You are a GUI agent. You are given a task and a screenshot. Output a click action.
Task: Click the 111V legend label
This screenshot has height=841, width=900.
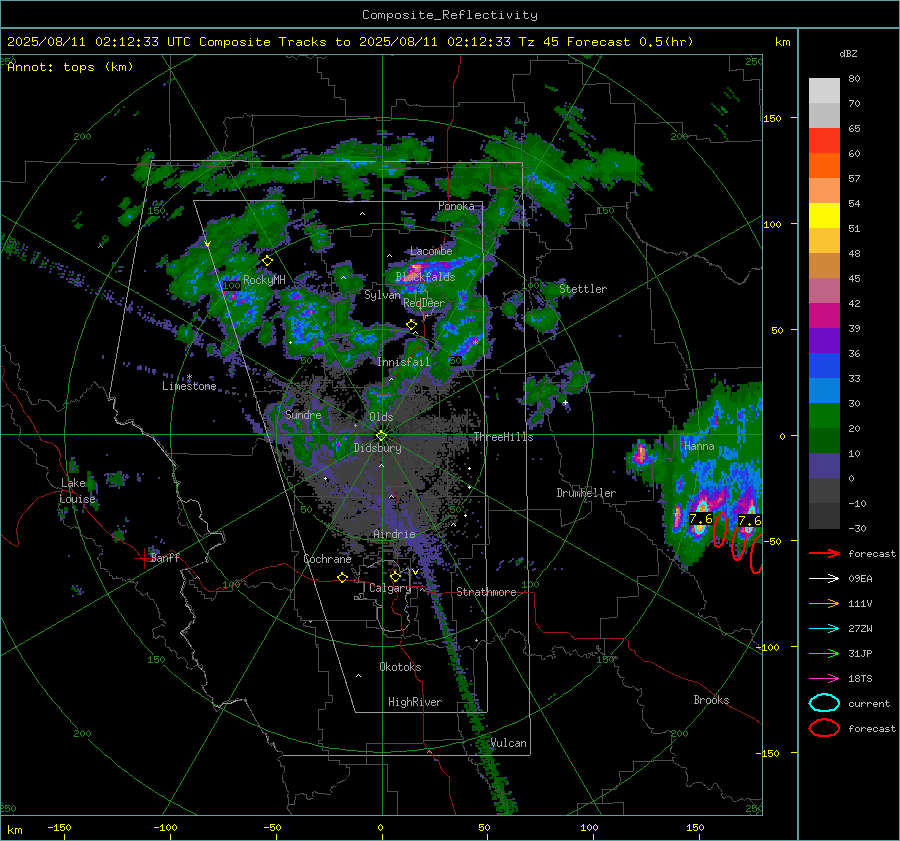(x=860, y=603)
